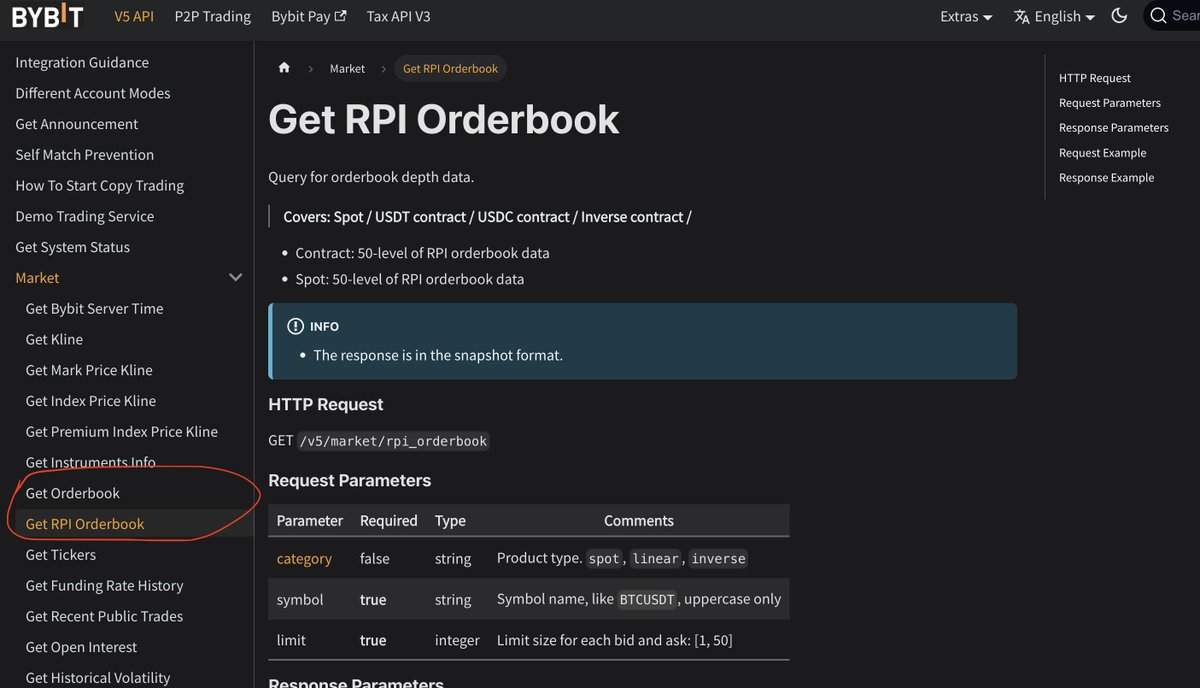
Task: Open How To Start Copy Trading
Action: point(100,185)
